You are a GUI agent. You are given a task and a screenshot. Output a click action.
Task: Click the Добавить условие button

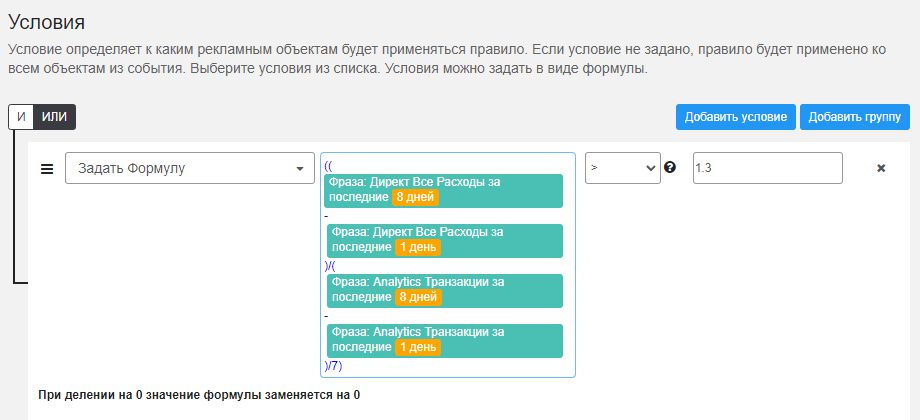pos(736,117)
